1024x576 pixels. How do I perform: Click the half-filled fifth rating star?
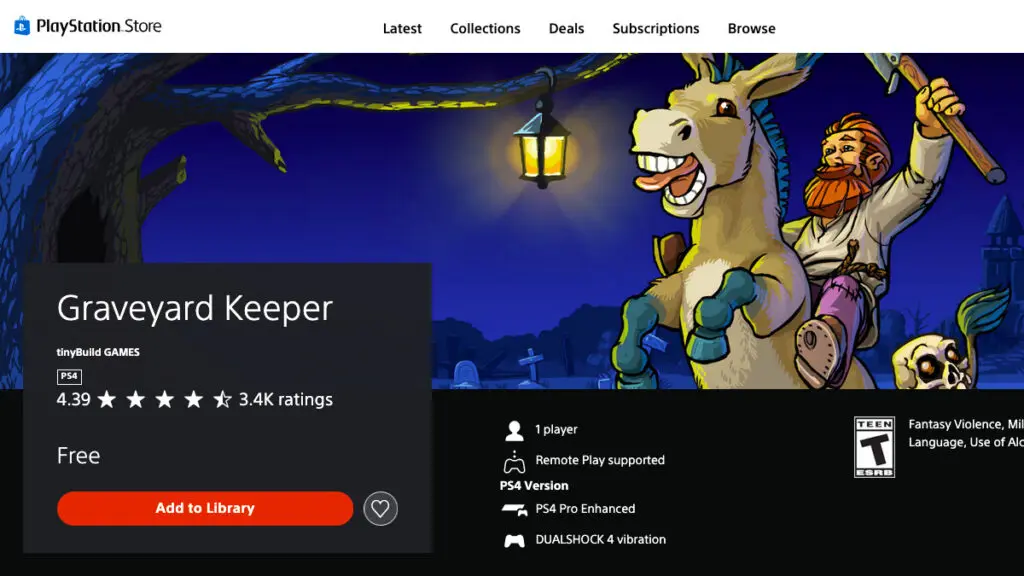click(x=222, y=399)
